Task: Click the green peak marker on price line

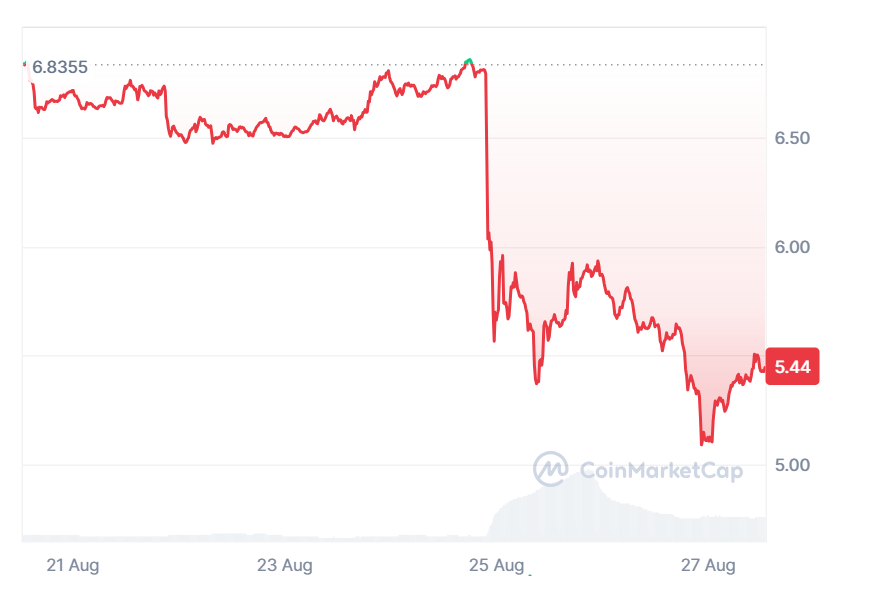Action: point(469,62)
